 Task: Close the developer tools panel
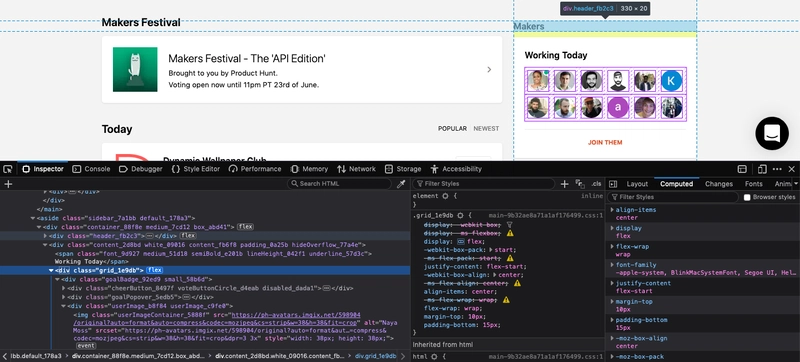point(791,169)
